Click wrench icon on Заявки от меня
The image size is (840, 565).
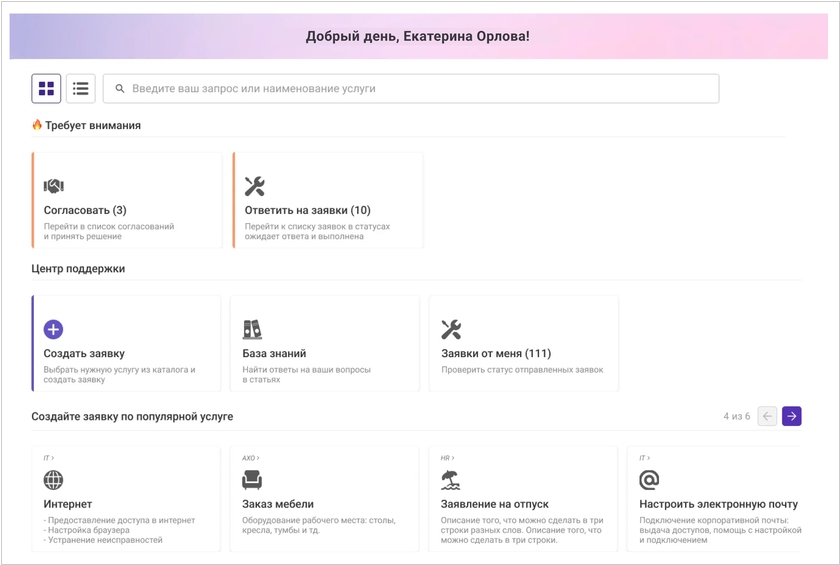click(451, 329)
